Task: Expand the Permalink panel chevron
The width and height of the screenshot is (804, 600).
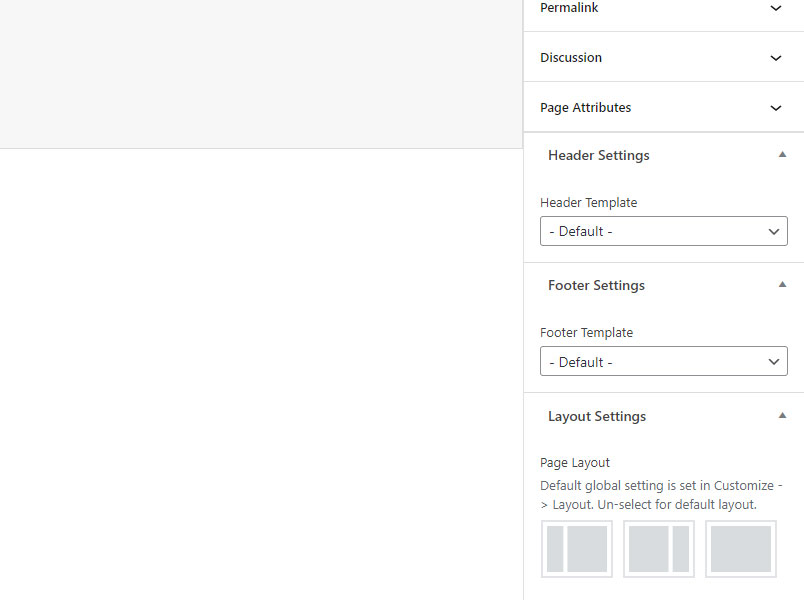Action: [x=776, y=8]
